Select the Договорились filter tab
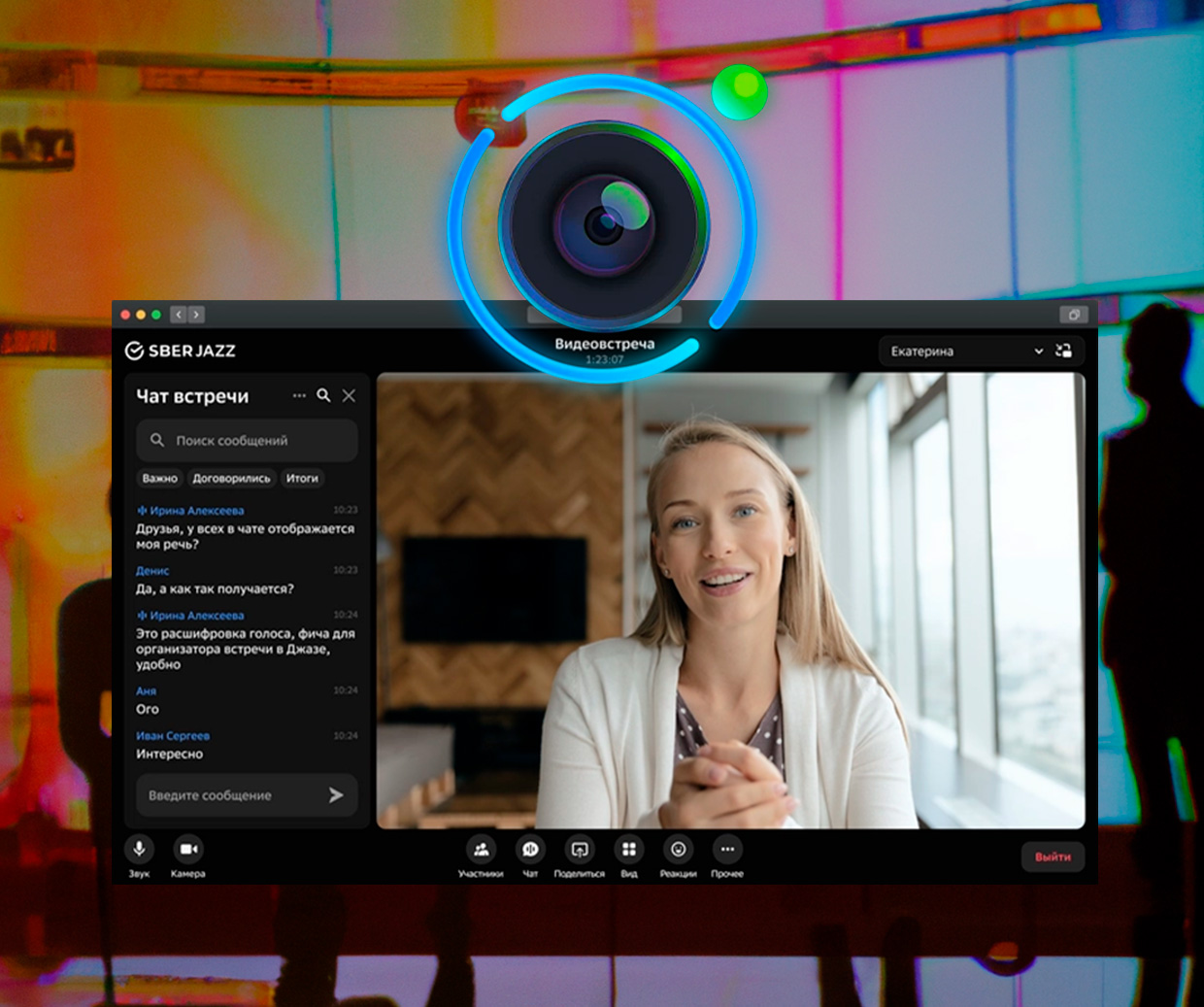This screenshot has height=1007, width=1204. coord(231,479)
